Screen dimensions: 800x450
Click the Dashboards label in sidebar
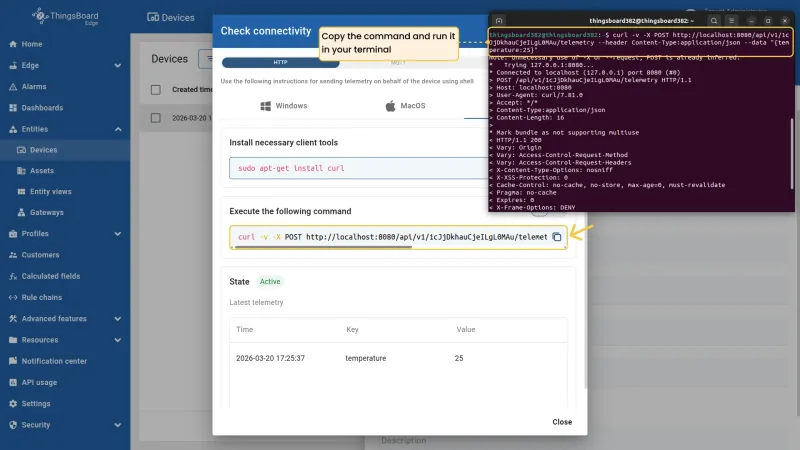click(42, 108)
